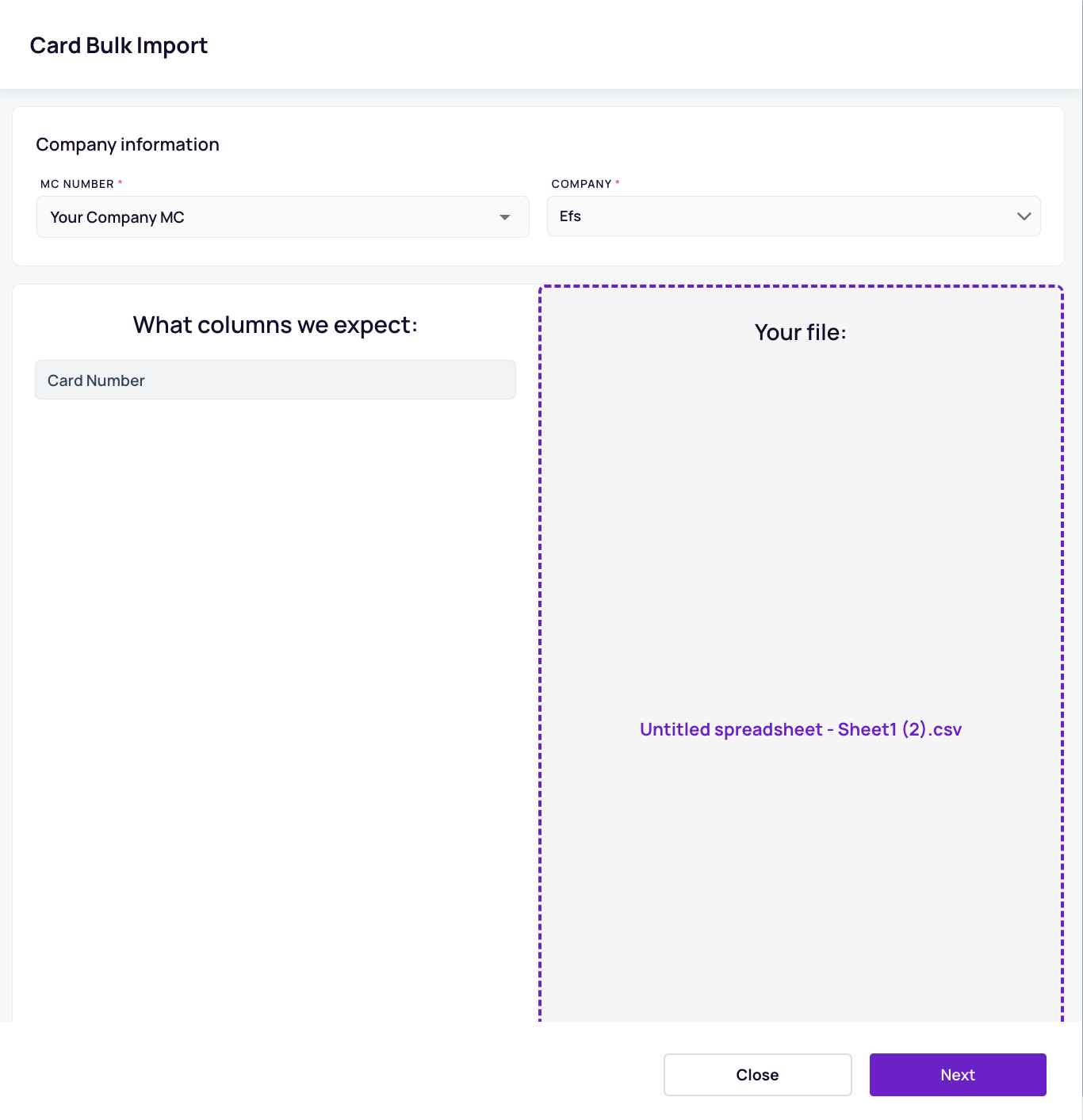This screenshot has height=1120, width=1083.
Task: Click the 'Card Bulk Import' title
Action: [x=119, y=46]
